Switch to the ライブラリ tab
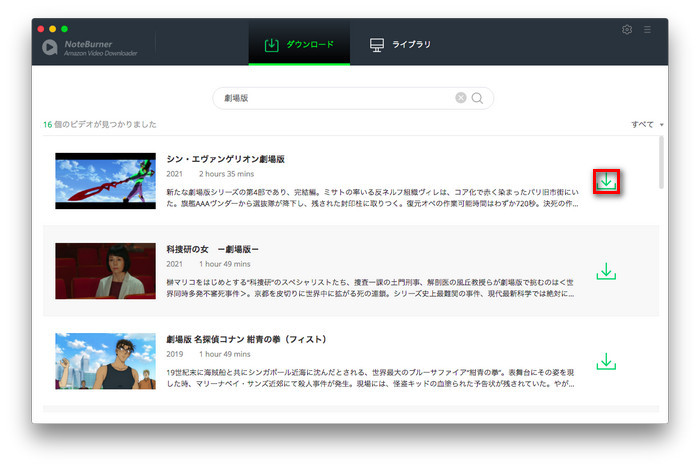This screenshot has width=700, height=469. tap(400, 44)
